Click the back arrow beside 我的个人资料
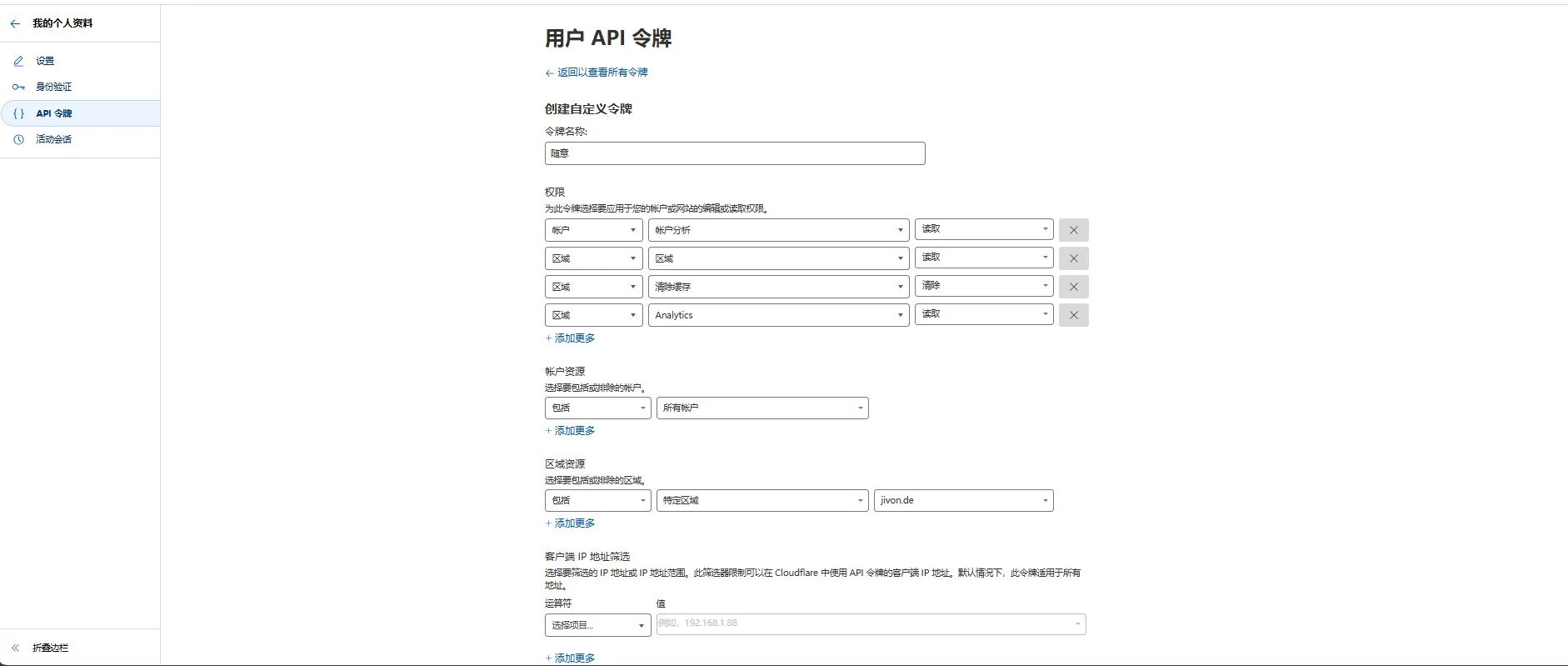Screen dimensions: 1568x666 click(15, 23)
